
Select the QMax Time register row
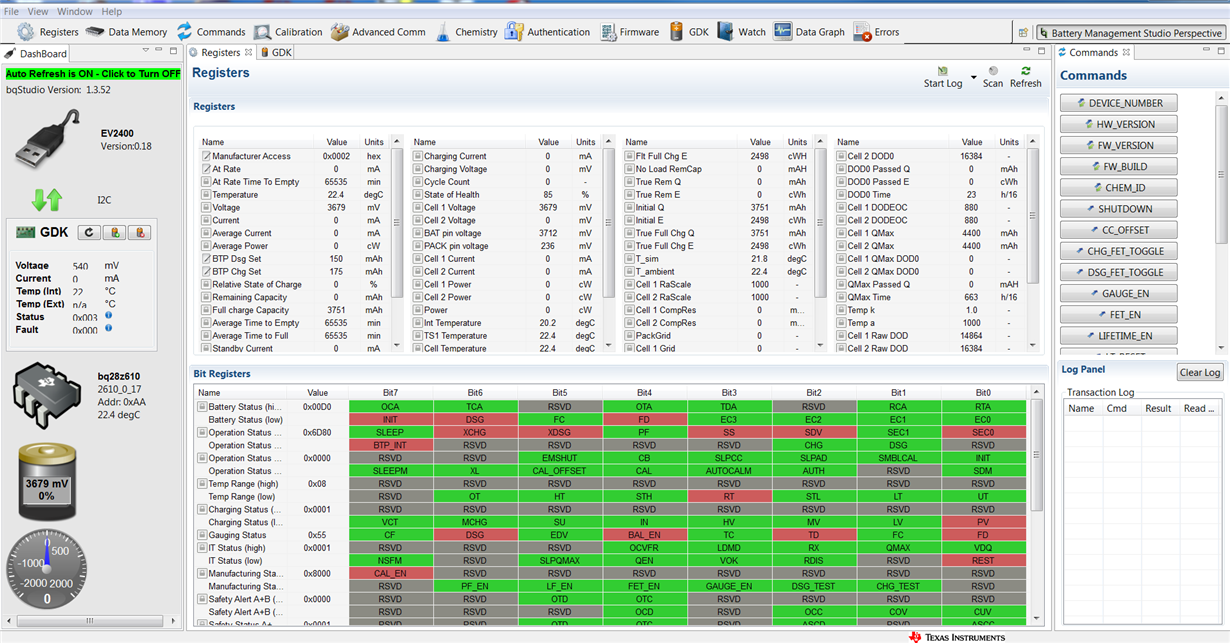(x=930, y=297)
